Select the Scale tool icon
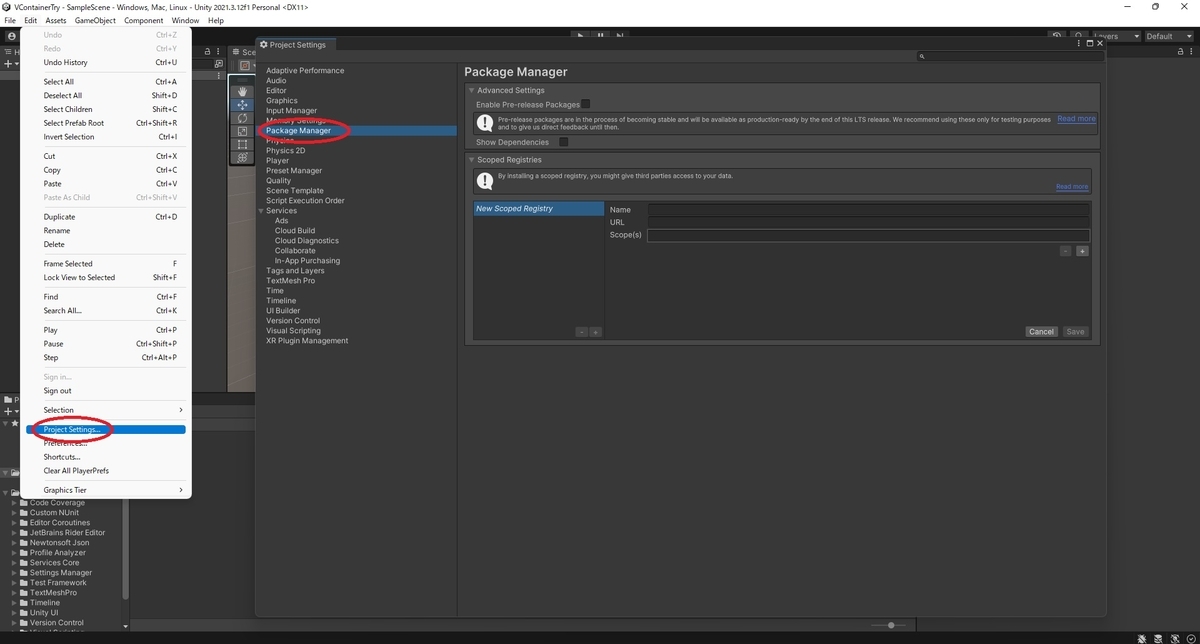This screenshot has width=1200, height=644. (242, 131)
